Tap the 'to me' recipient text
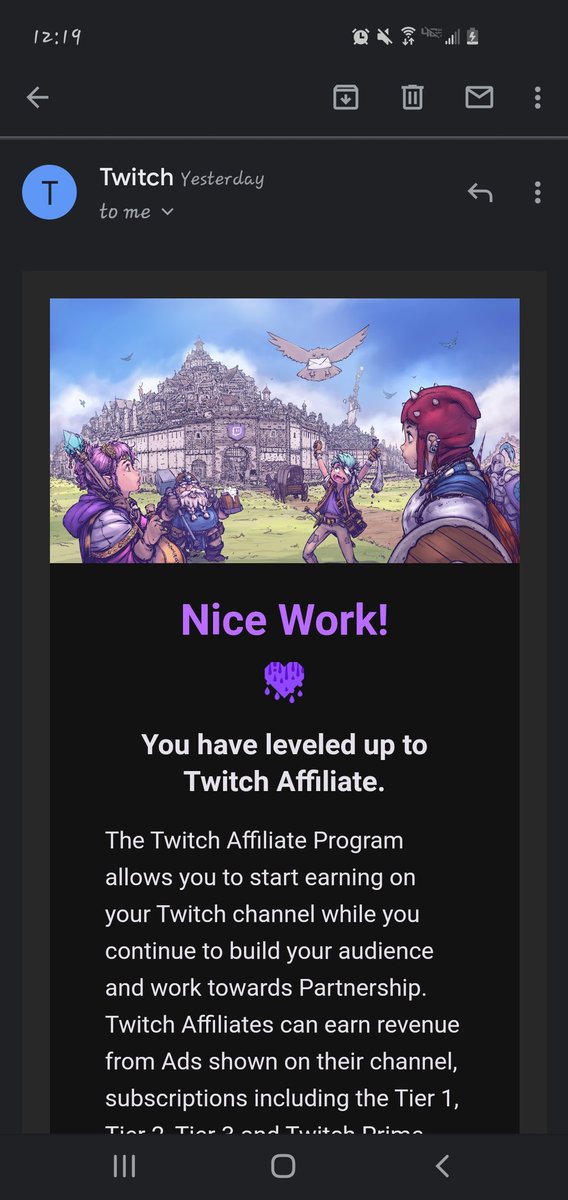Screen dimensions: 568x1200 click(x=125, y=212)
